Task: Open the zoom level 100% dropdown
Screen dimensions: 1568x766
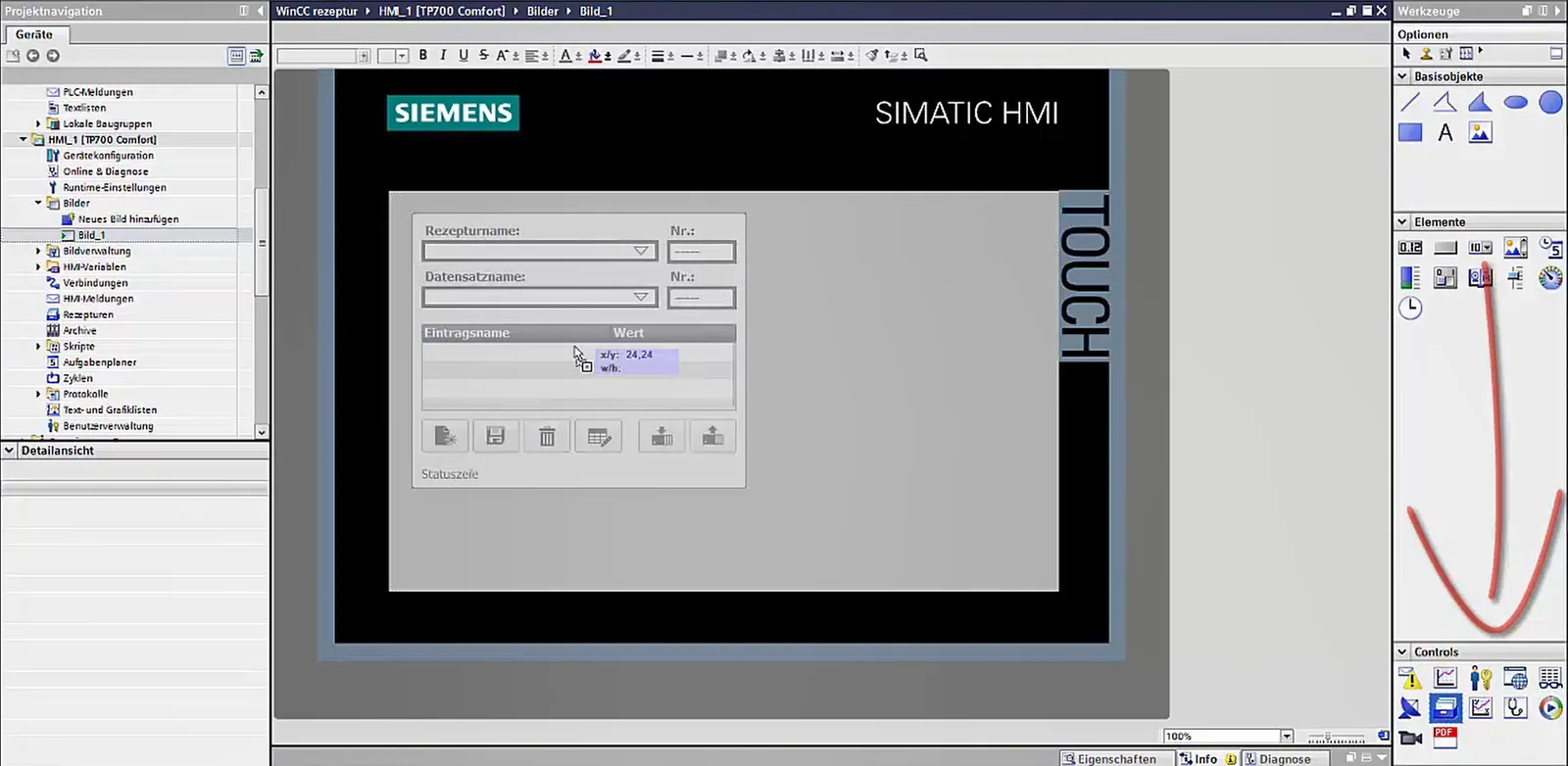Action: coord(1287,737)
